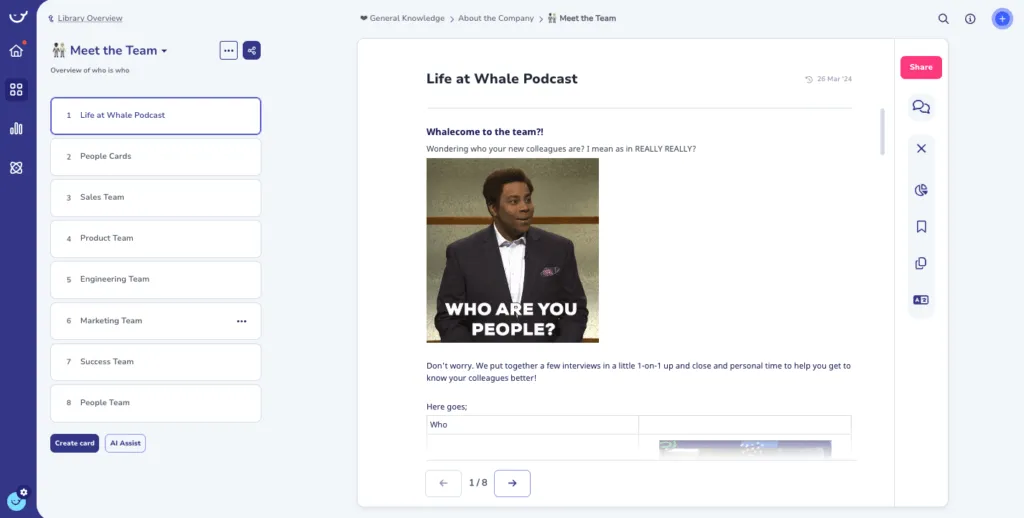Click the duplicate copy icon
The image size is (1024, 518).
tap(921, 263)
